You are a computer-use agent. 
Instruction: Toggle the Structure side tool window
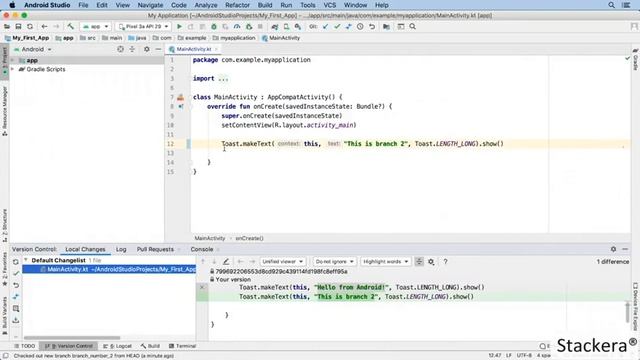pos(4,226)
